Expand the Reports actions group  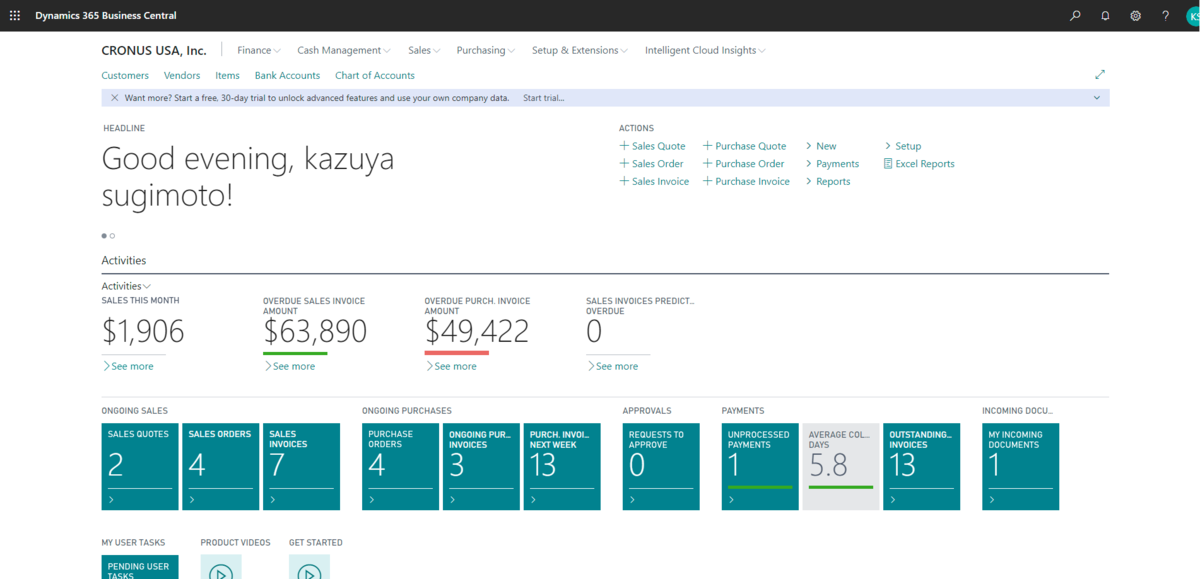coord(827,182)
